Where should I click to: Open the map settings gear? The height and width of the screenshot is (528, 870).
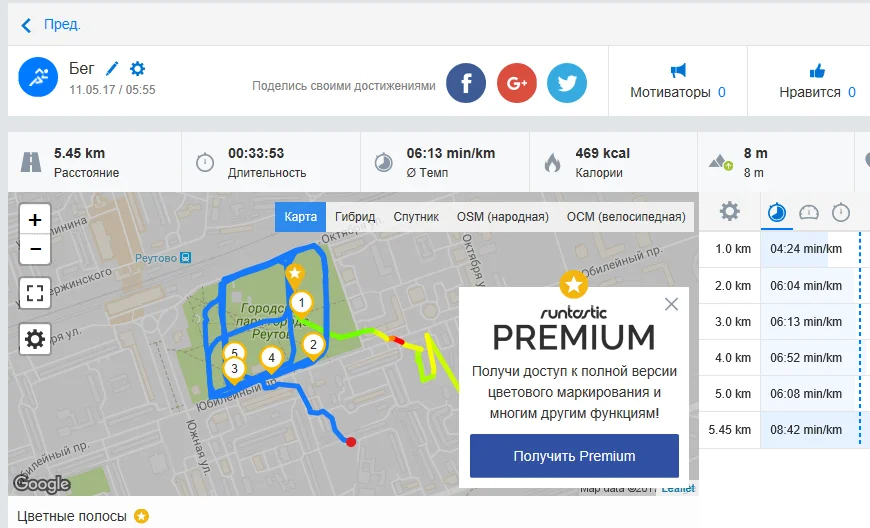point(35,338)
